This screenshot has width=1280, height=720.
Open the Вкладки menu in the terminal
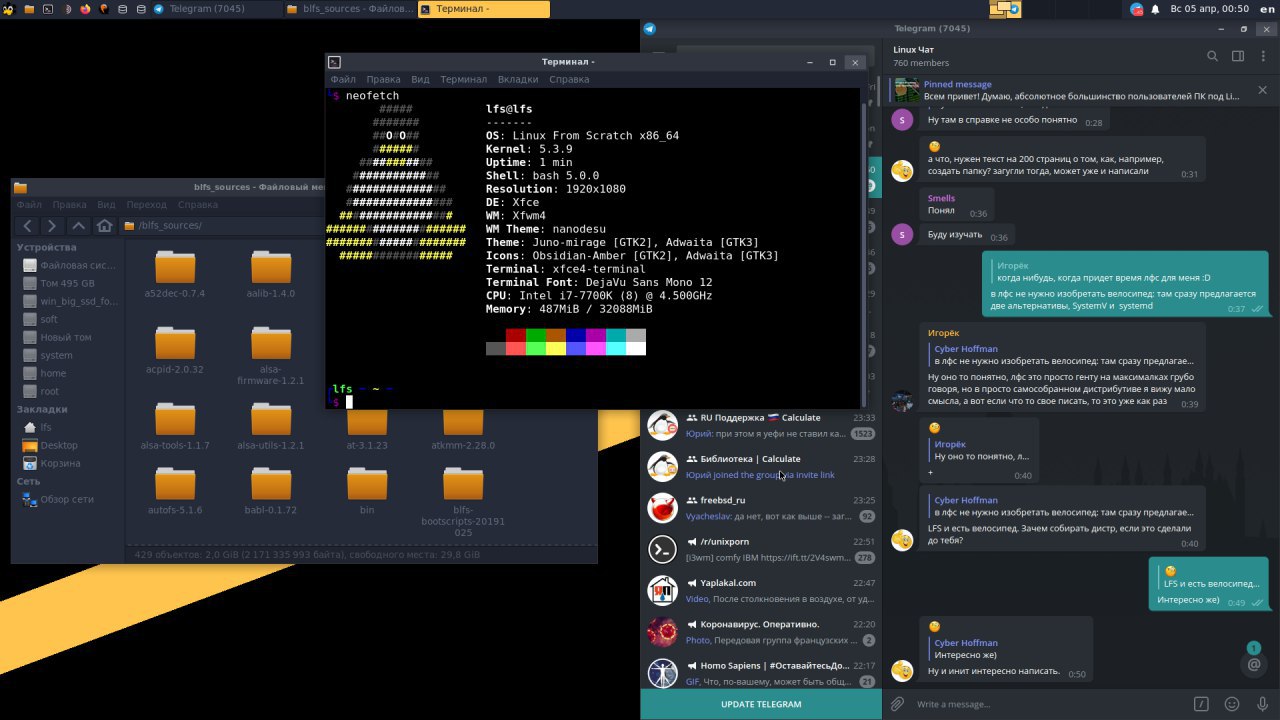coord(518,79)
